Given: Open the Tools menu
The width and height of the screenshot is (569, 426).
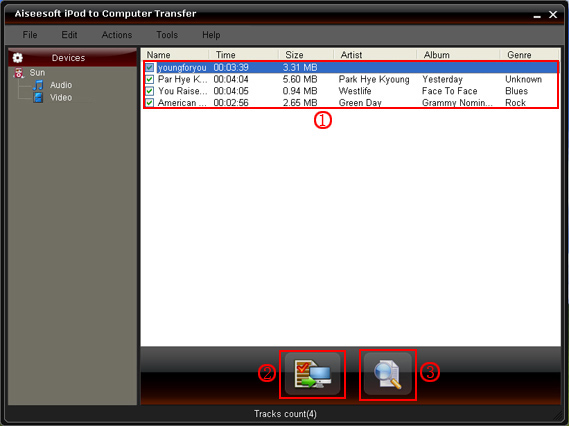Looking at the screenshot, I should 167,35.
